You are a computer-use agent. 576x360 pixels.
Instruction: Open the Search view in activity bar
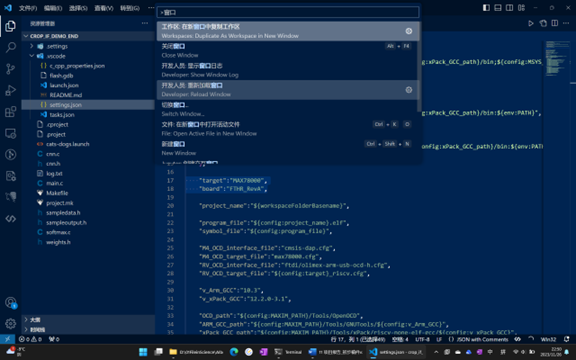pos(10,47)
